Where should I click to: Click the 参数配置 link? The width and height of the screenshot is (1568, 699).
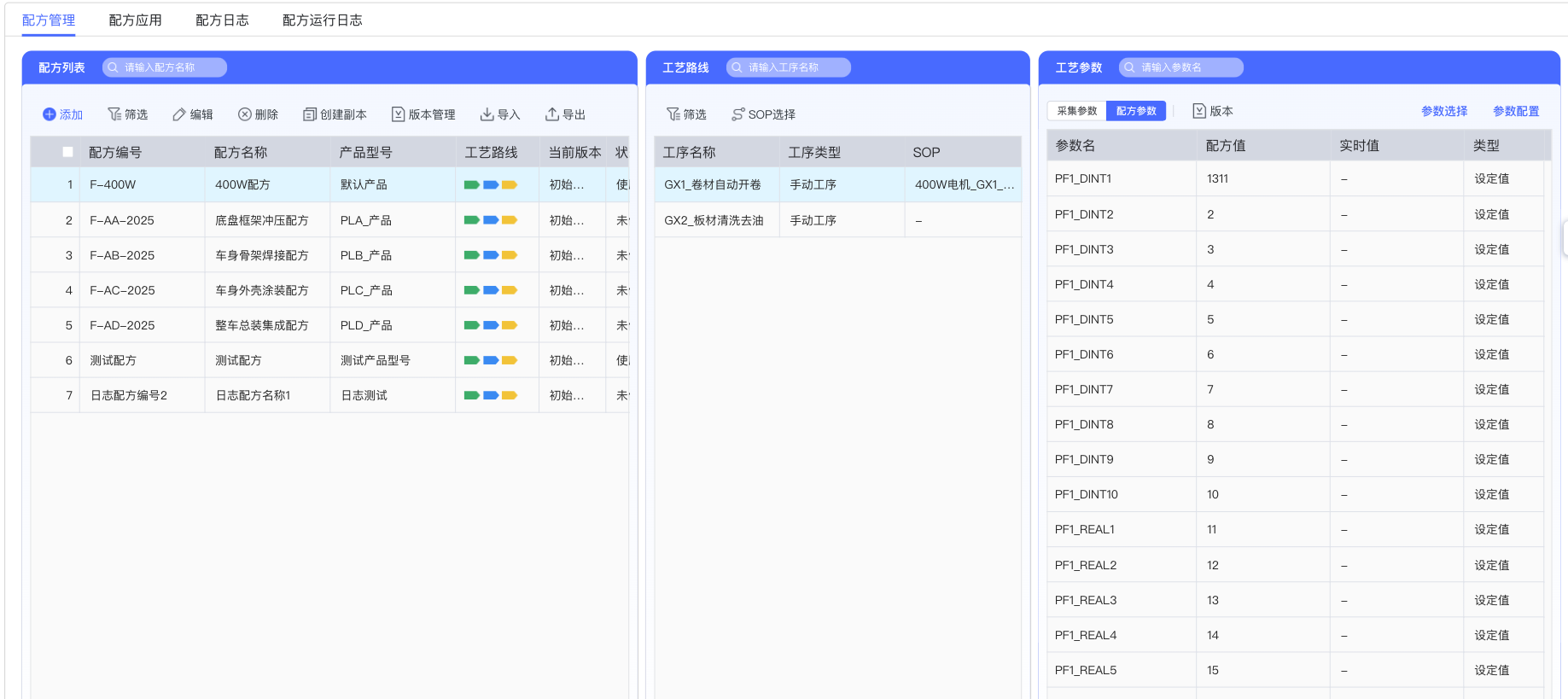[1515, 111]
